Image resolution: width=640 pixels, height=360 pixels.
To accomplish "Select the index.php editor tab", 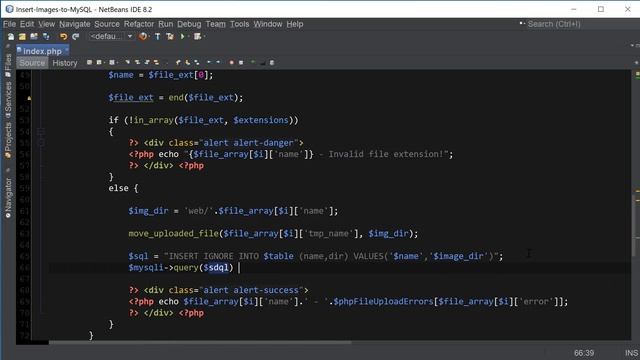I will [42, 51].
